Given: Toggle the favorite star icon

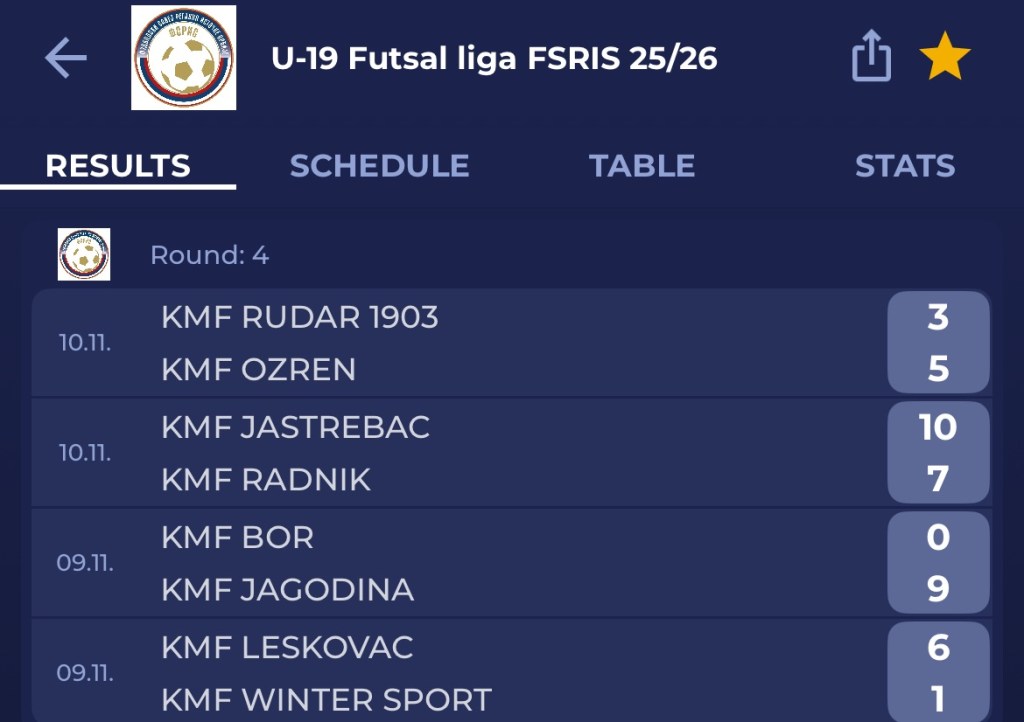Looking at the screenshot, I should 944,58.
